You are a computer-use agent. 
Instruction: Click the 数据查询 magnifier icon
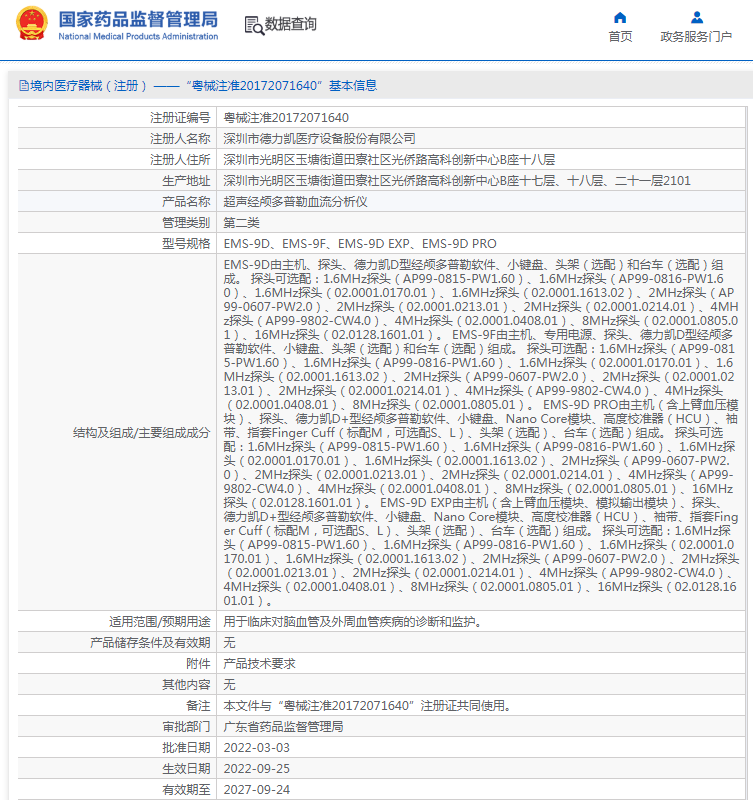click(254, 25)
